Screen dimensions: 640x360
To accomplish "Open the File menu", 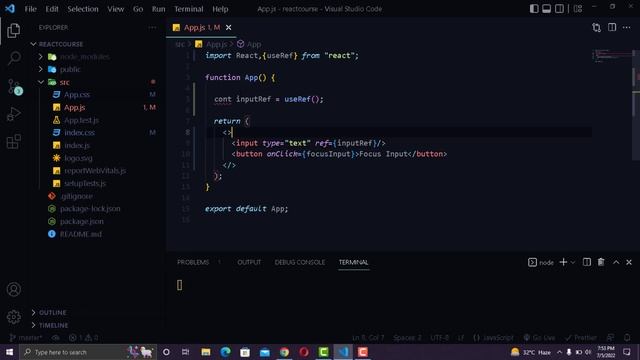I will [31, 9].
